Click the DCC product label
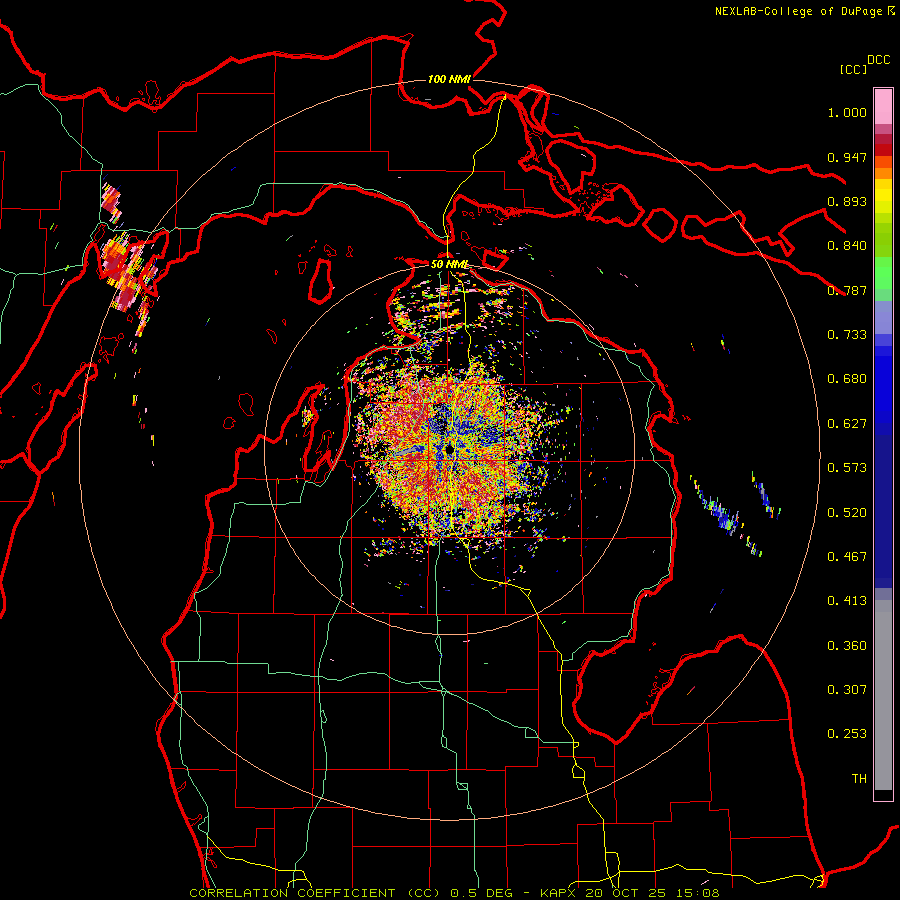This screenshot has height=900, width=900. 879,60
